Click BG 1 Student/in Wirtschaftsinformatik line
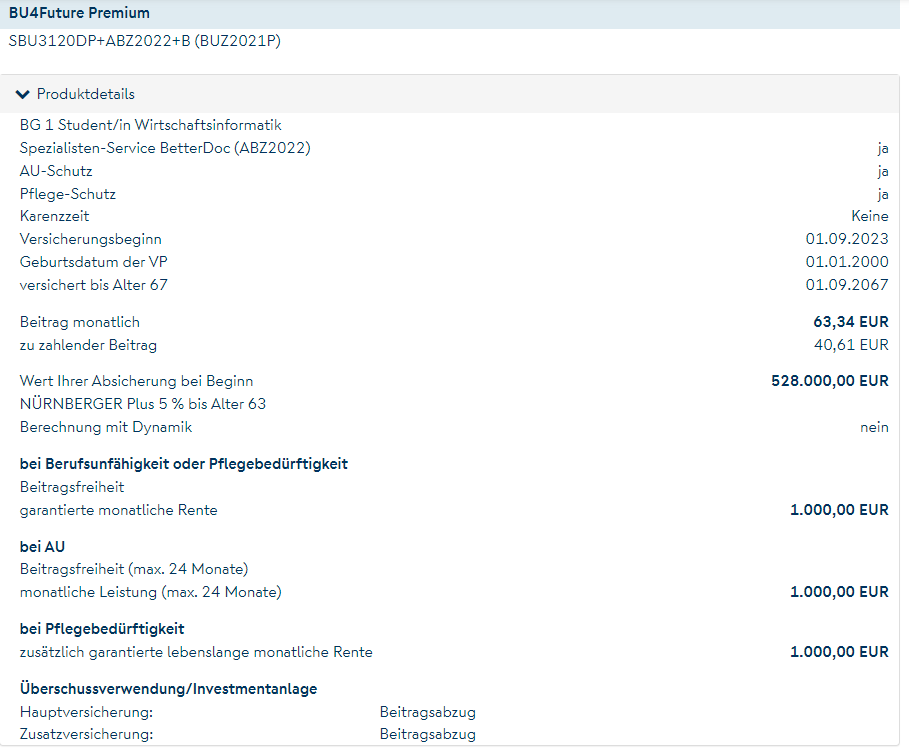Screen dimensions: 909x748 click(150, 125)
